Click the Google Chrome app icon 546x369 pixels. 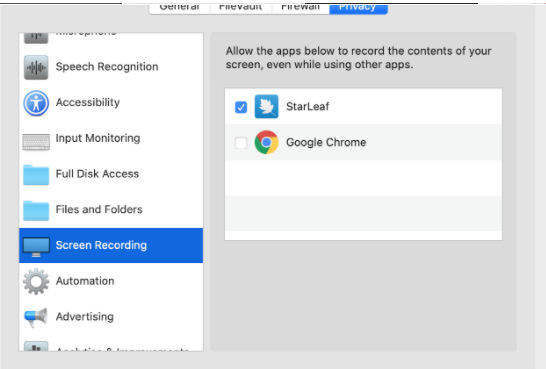tap(266, 142)
